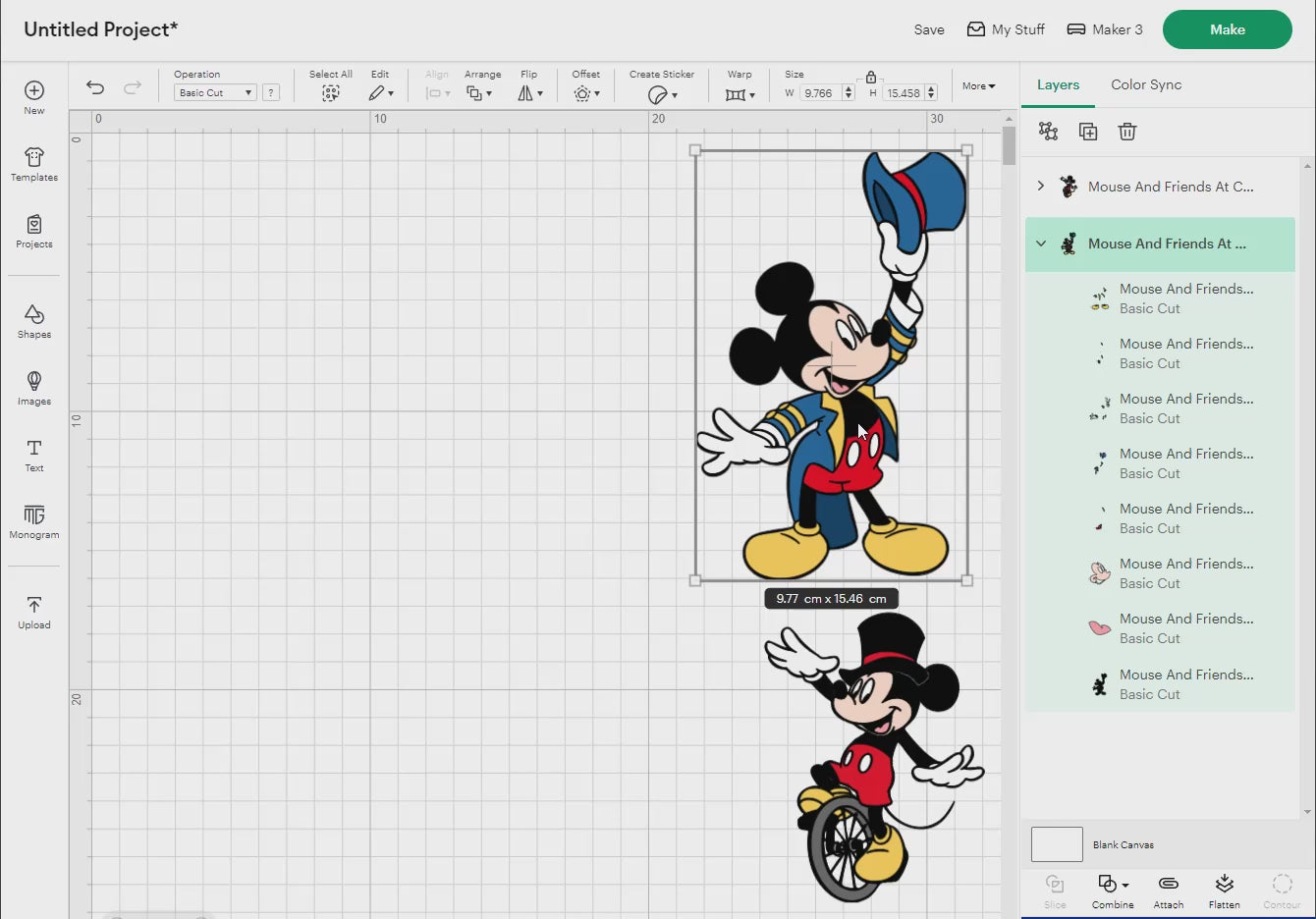Open the Create Sticker tool
Screen dimensions: 1316x919
662,94
